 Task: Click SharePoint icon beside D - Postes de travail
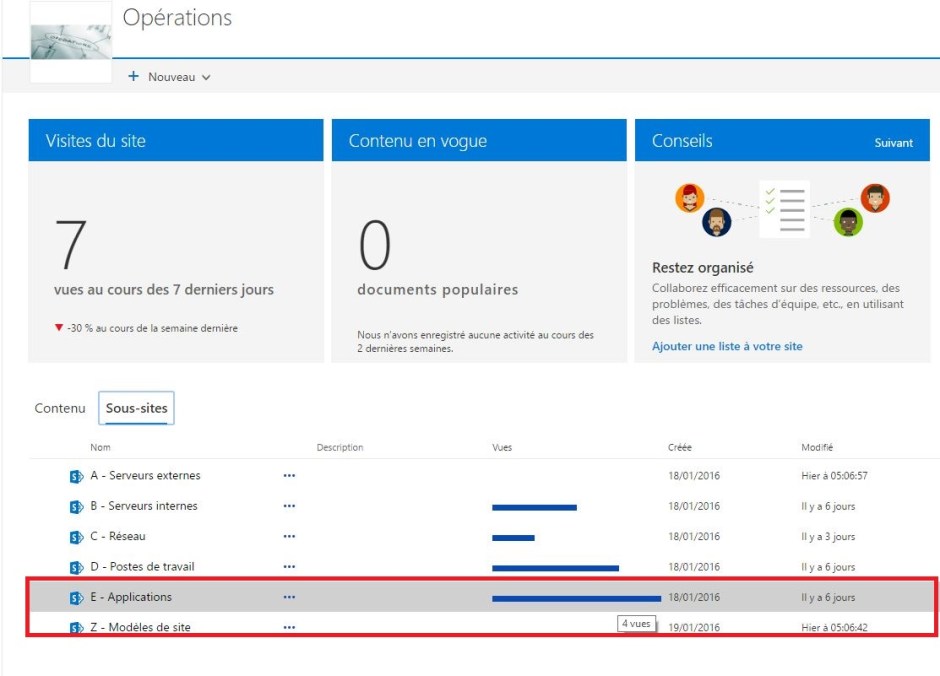click(x=75, y=568)
